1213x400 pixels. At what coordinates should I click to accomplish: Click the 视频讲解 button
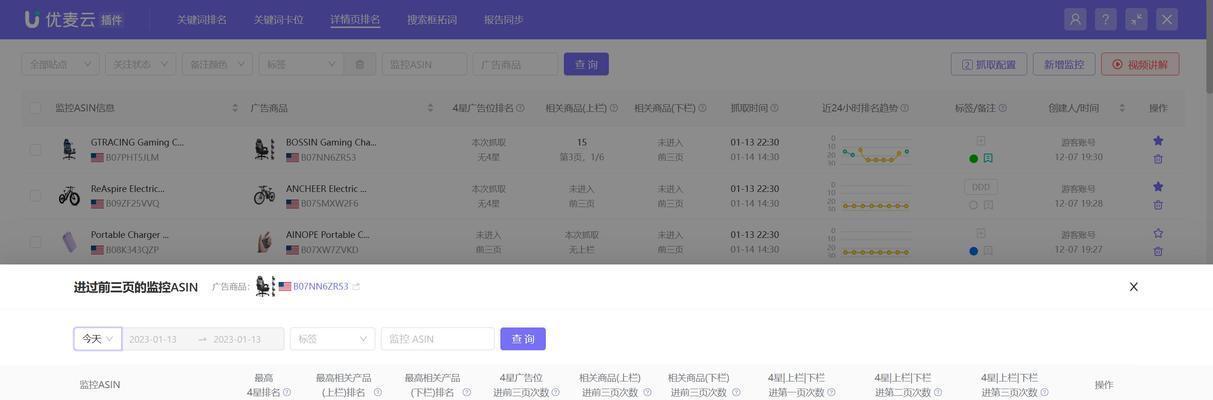click(1141, 64)
